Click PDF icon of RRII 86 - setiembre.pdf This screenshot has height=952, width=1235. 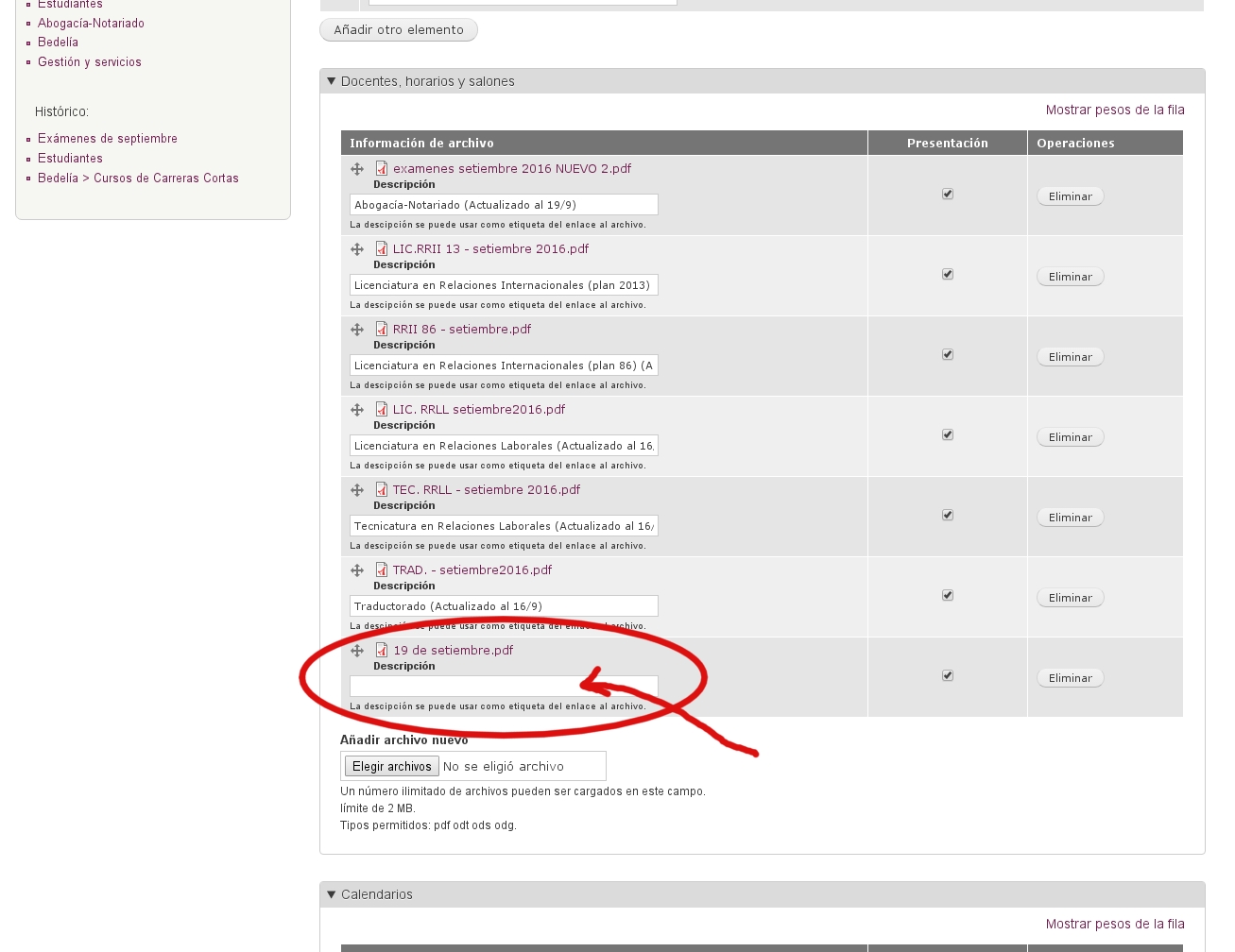[382, 329]
